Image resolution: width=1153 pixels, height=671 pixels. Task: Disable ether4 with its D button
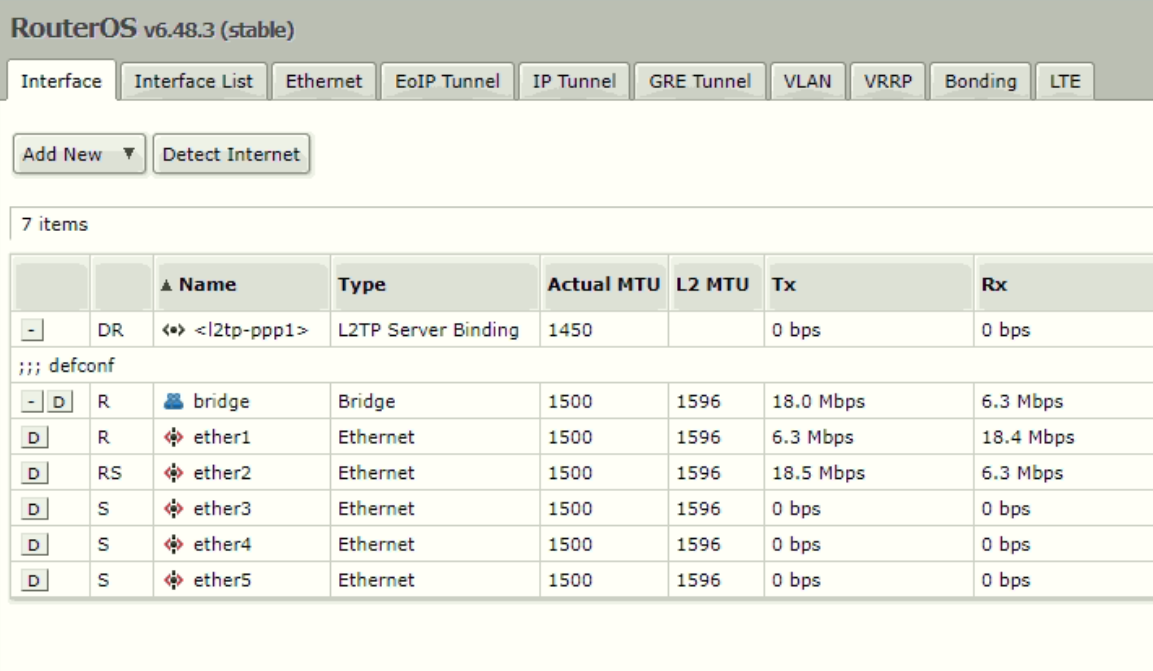[34, 545]
